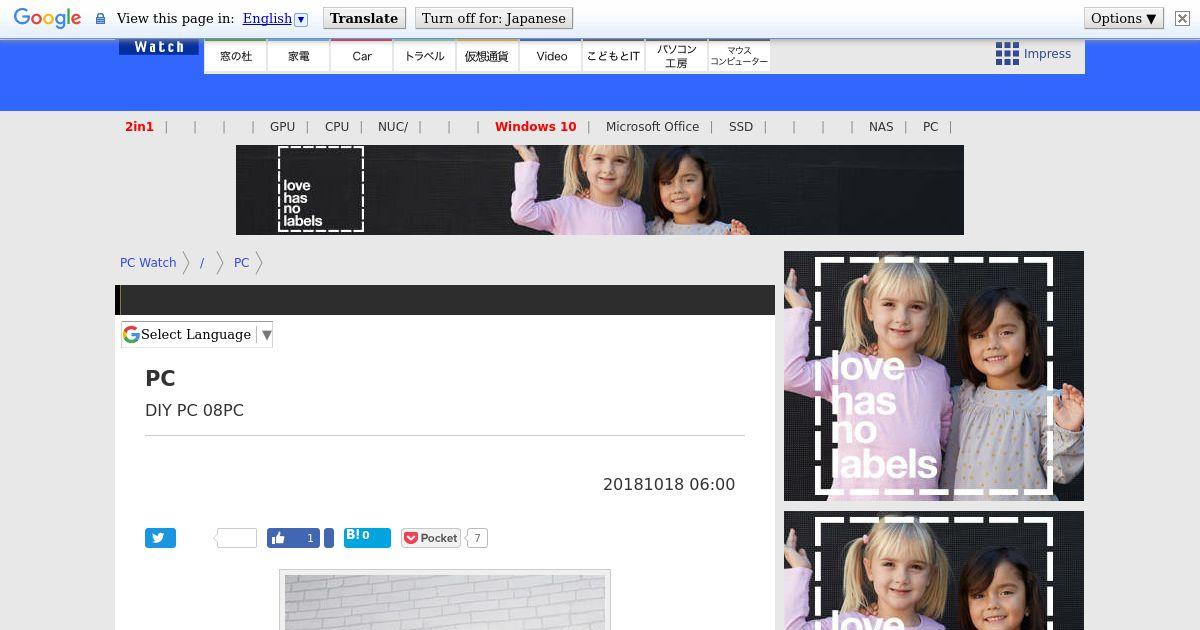
Task: Open the English language dropdown
Action: click(x=275, y=18)
